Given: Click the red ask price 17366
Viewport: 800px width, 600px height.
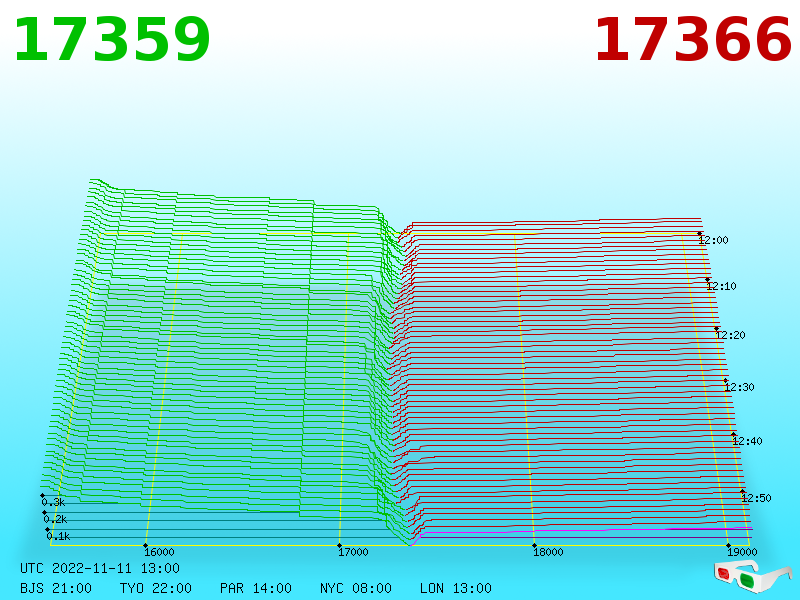Looking at the screenshot, I should 693,40.
